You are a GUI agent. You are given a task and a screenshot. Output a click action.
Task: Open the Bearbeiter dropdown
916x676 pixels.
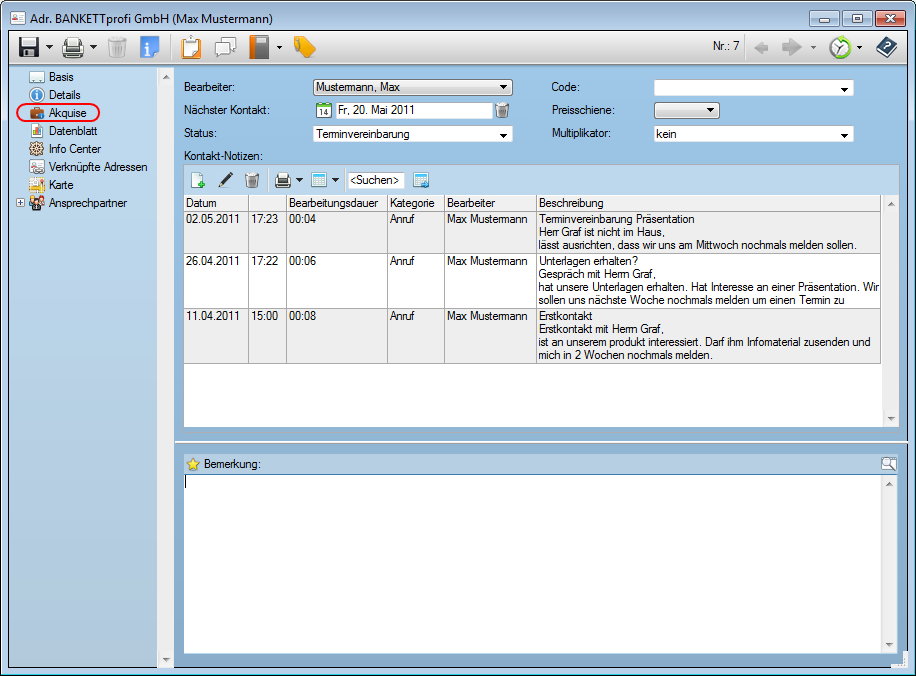coord(504,88)
